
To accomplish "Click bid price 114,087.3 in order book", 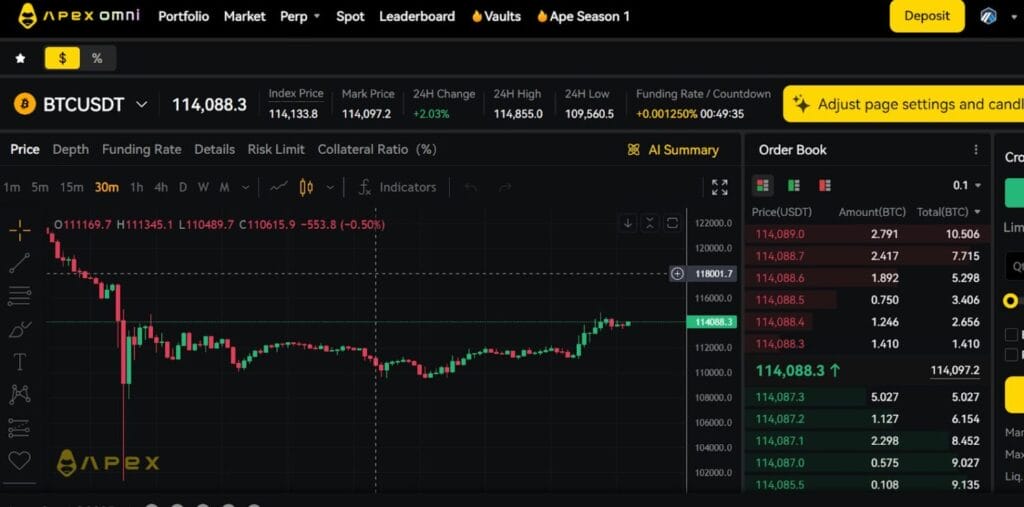I will [x=780, y=397].
